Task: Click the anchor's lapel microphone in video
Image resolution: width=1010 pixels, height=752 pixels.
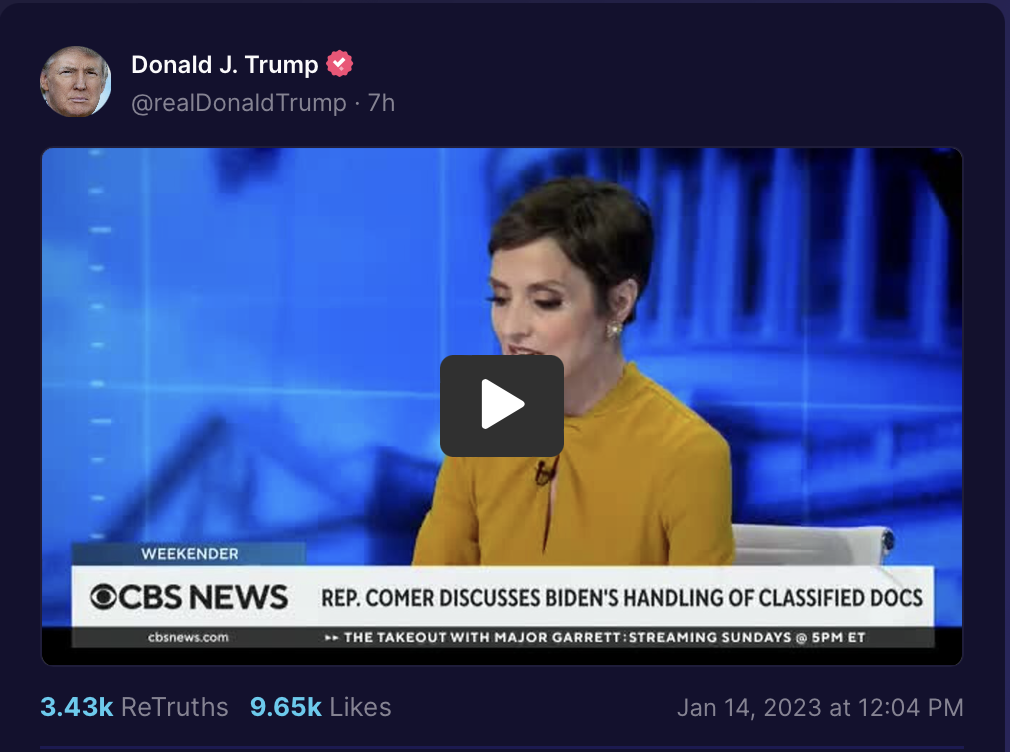Action: coord(544,474)
